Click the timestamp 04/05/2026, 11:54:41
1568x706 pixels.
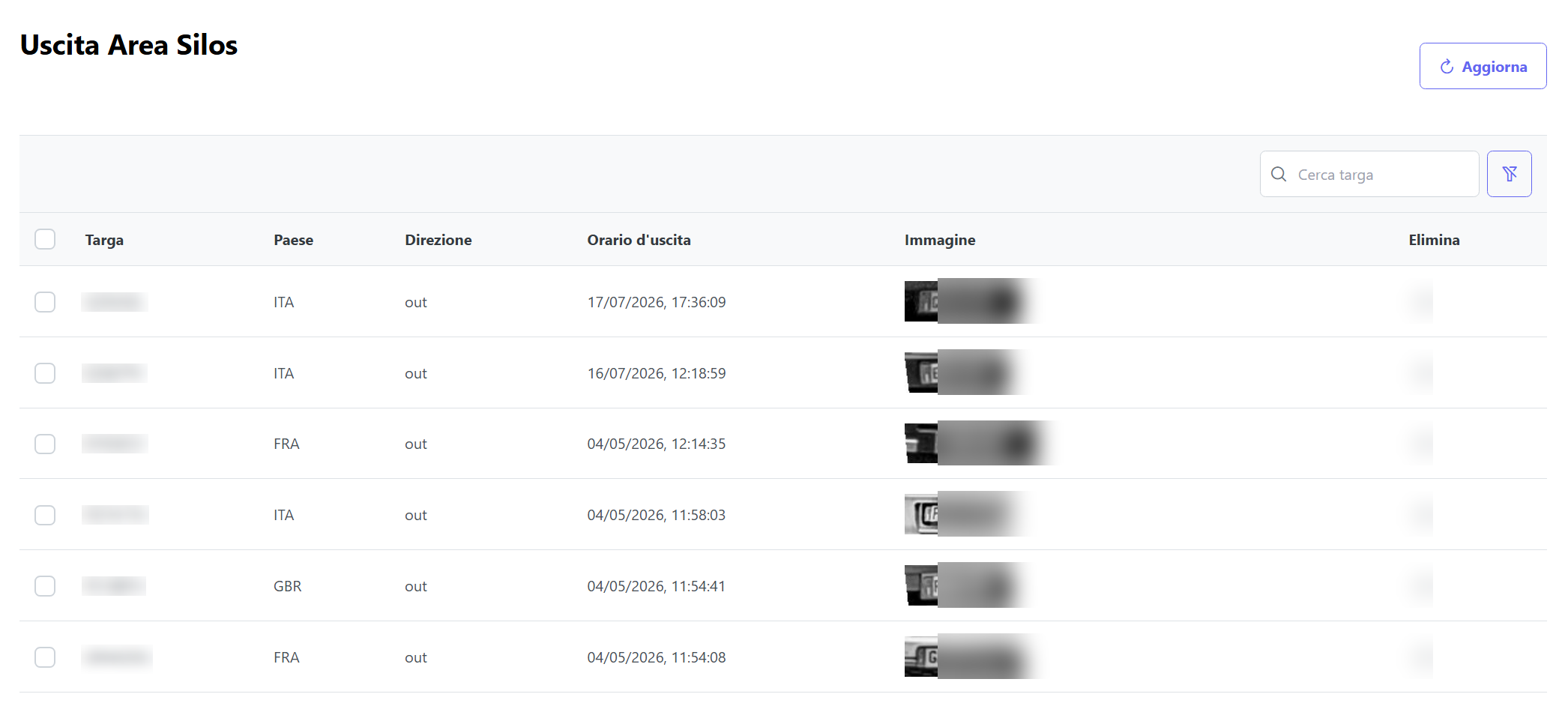pyautogui.click(x=657, y=586)
